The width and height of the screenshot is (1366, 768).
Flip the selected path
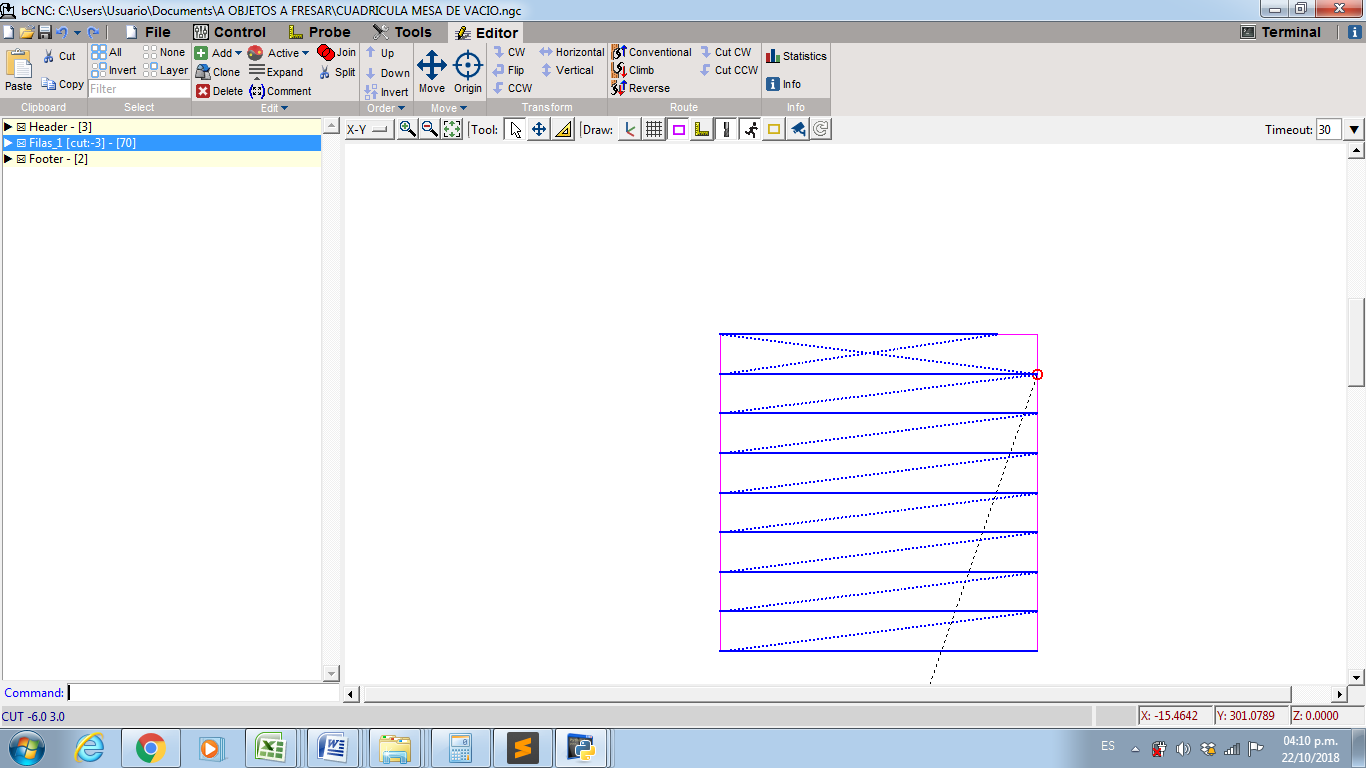point(508,70)
